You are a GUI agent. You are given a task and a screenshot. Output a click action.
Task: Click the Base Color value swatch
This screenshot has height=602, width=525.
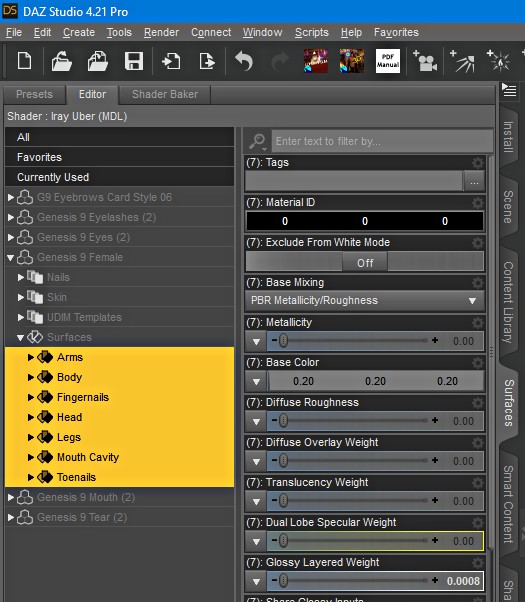[376, 381]
